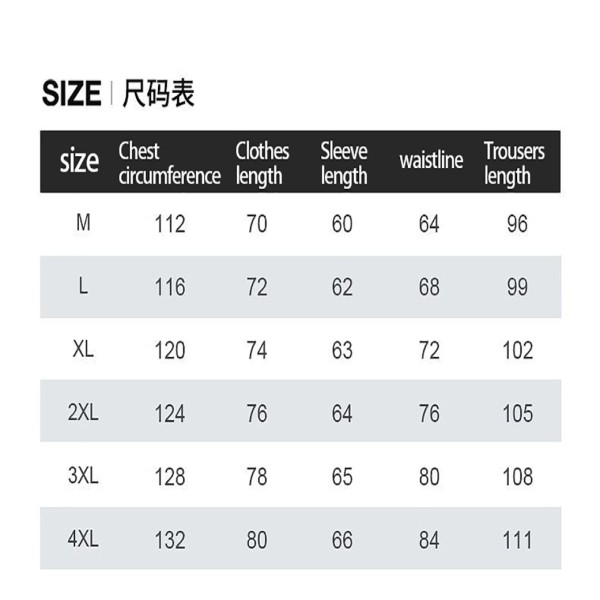Select the waistline column header
This screenshot has height=600, width=600.
[x=431, y=160]
